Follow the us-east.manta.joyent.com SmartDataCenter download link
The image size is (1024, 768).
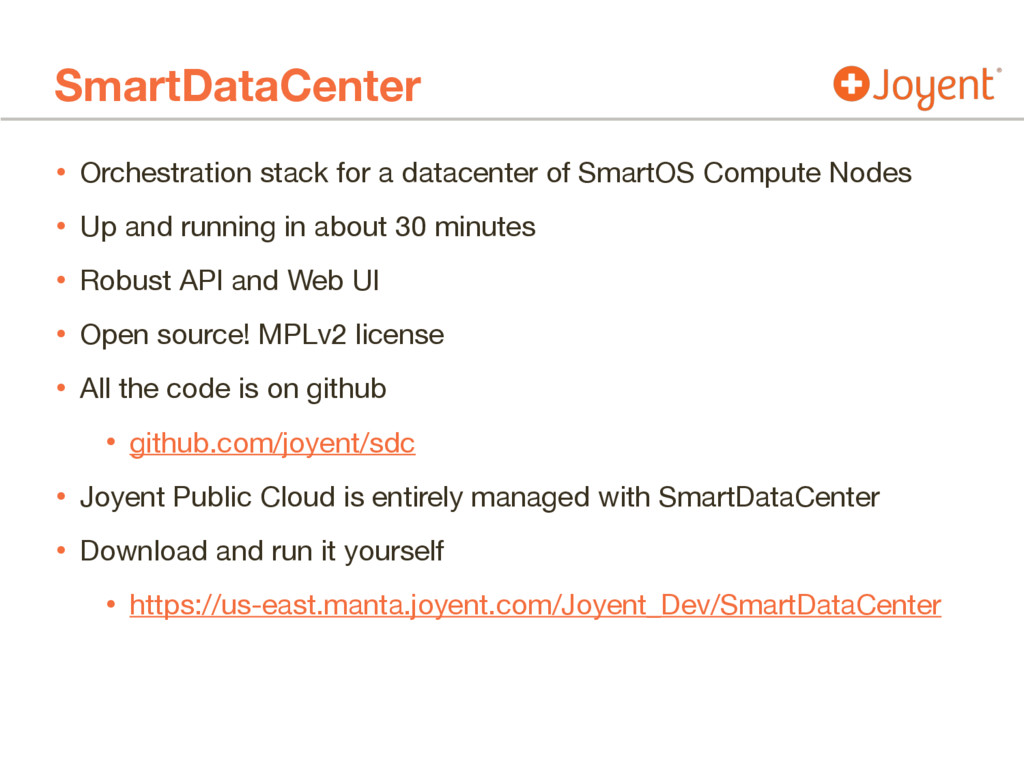(x=535, y=605)
